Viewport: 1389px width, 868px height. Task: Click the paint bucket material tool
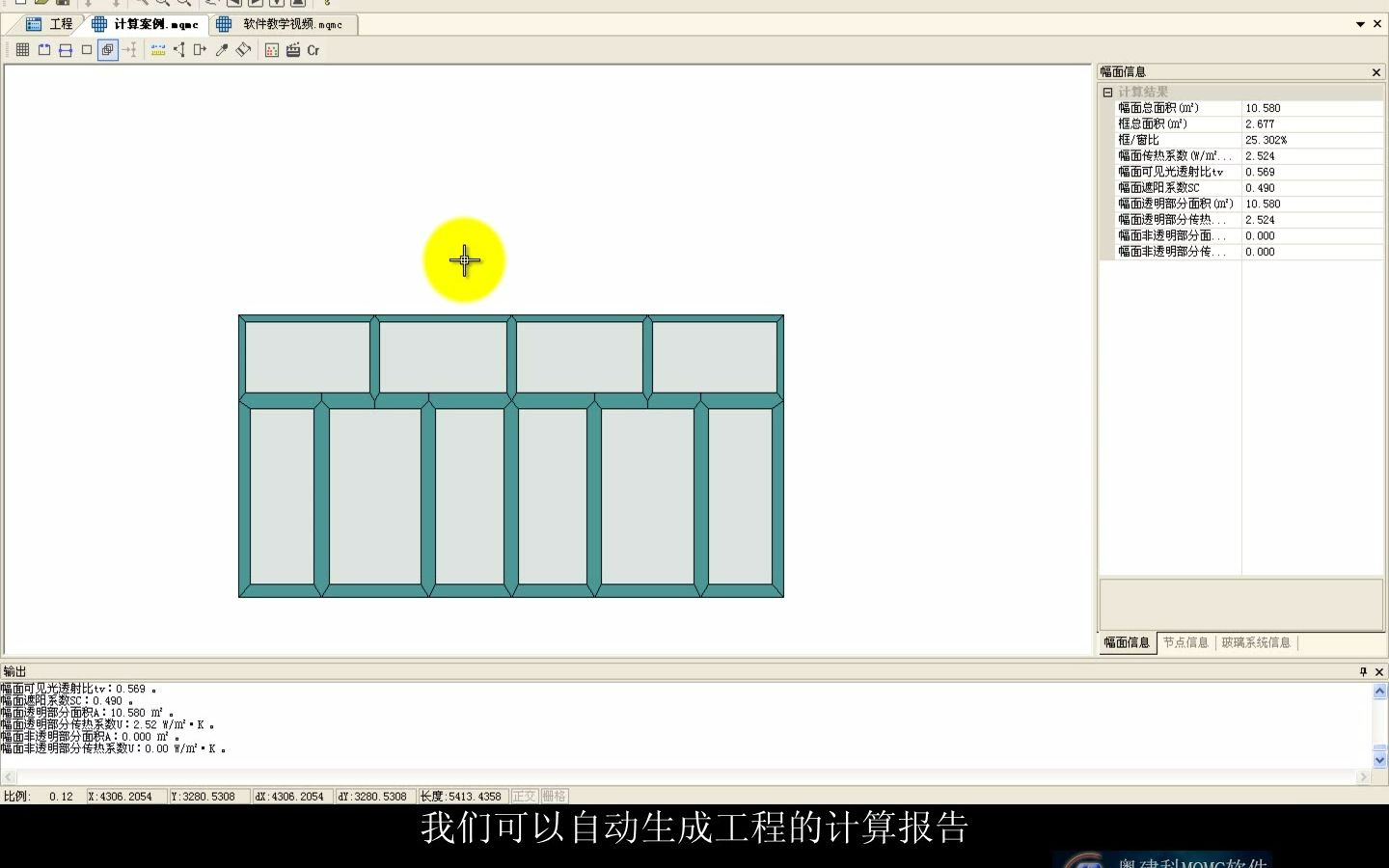coord(244,50)
